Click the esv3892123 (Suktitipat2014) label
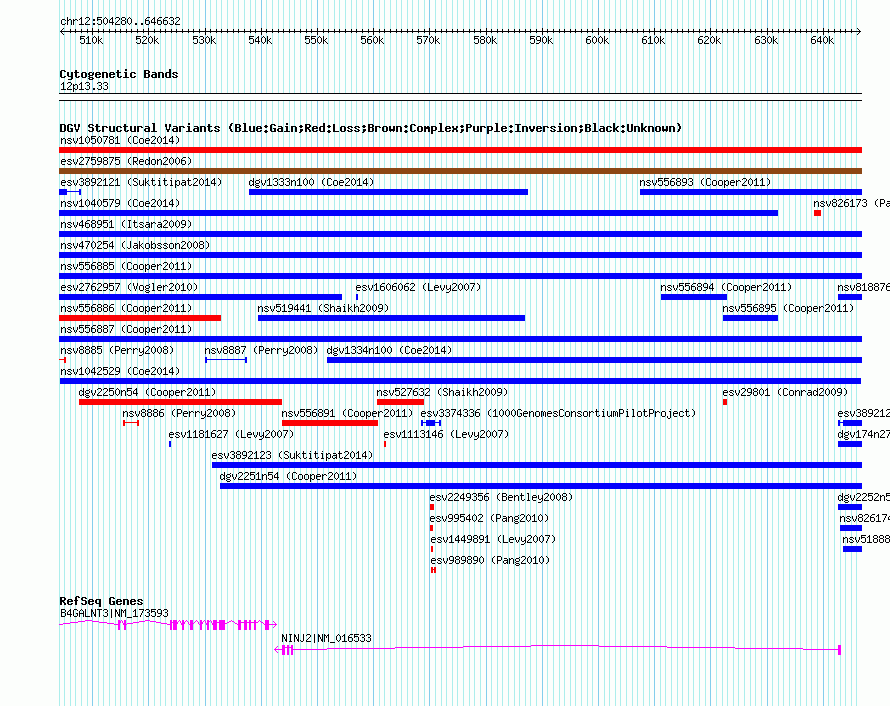 click(x=292, y=455)
